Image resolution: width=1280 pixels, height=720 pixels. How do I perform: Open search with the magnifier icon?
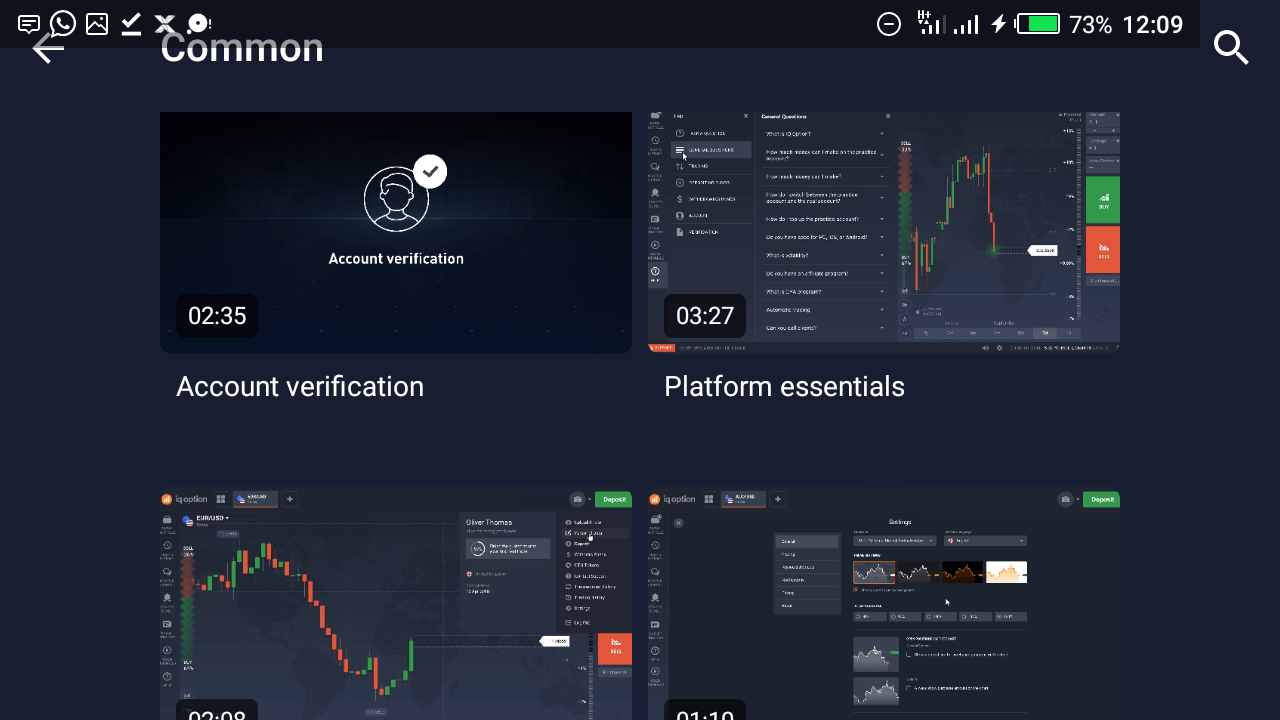(1231, 48)
